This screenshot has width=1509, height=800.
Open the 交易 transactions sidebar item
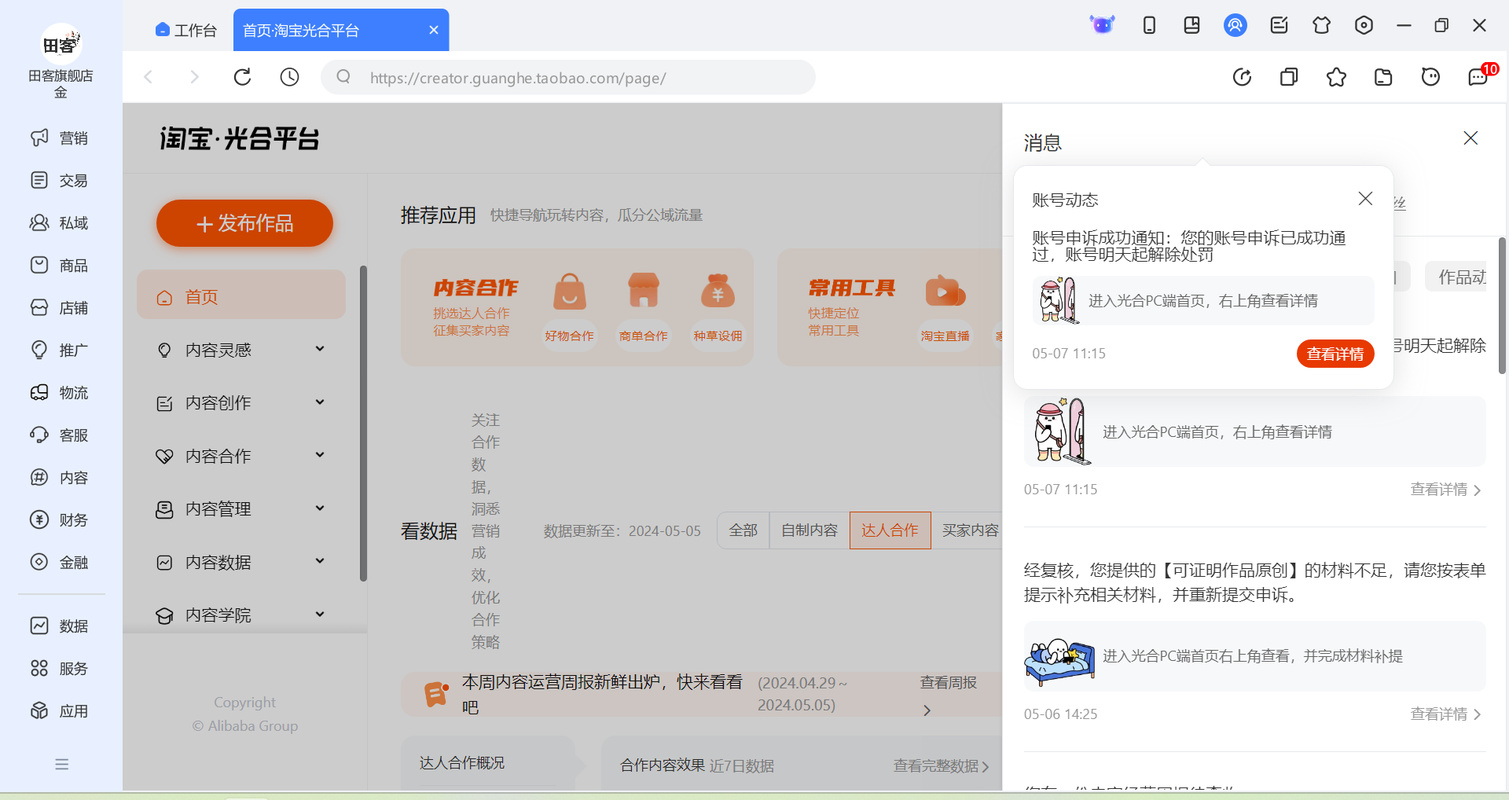point(60,180)
